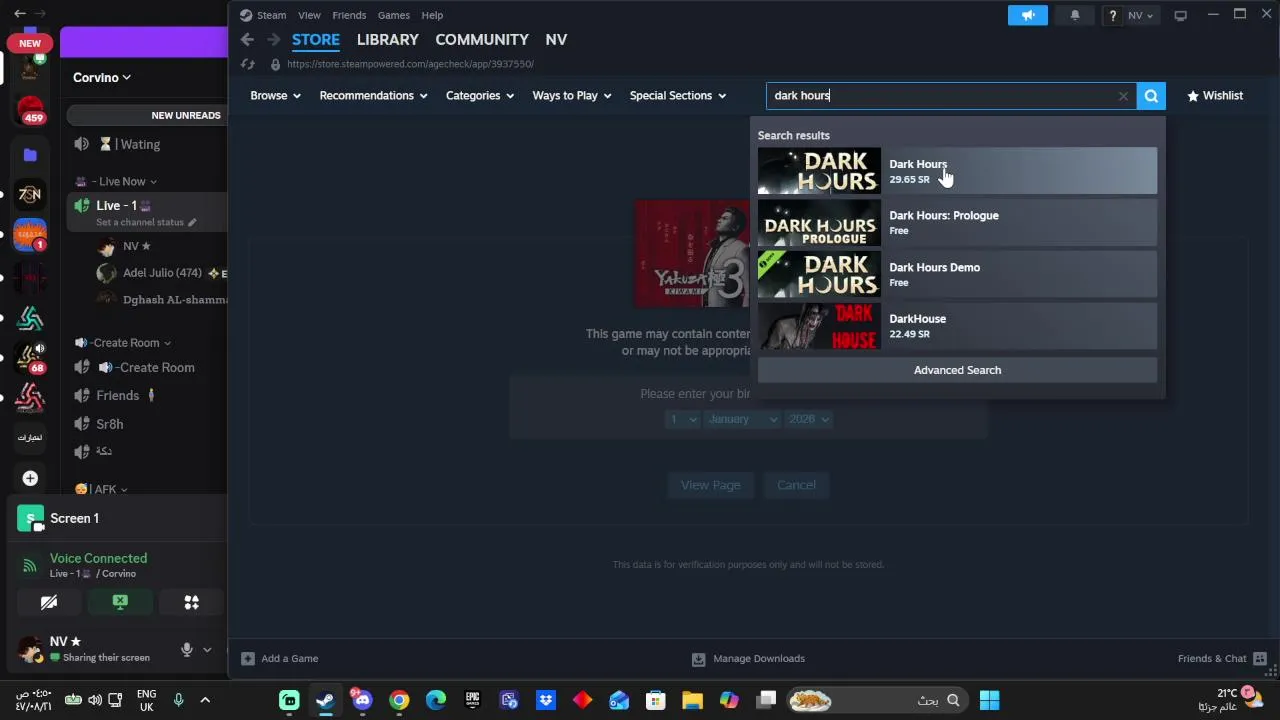Open File Explorer from the taskbar
This screenshot has width=1280, height=720.
pos(692,700)
